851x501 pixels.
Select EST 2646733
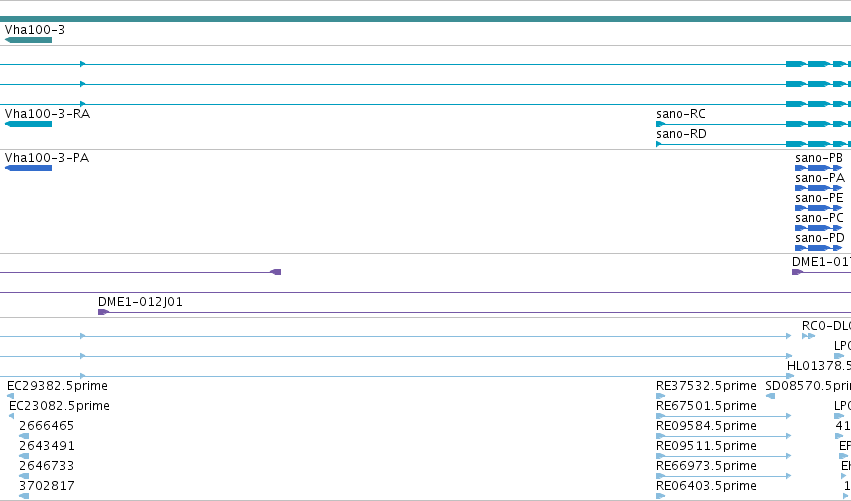pyautogui.click(x=46, y=466)
